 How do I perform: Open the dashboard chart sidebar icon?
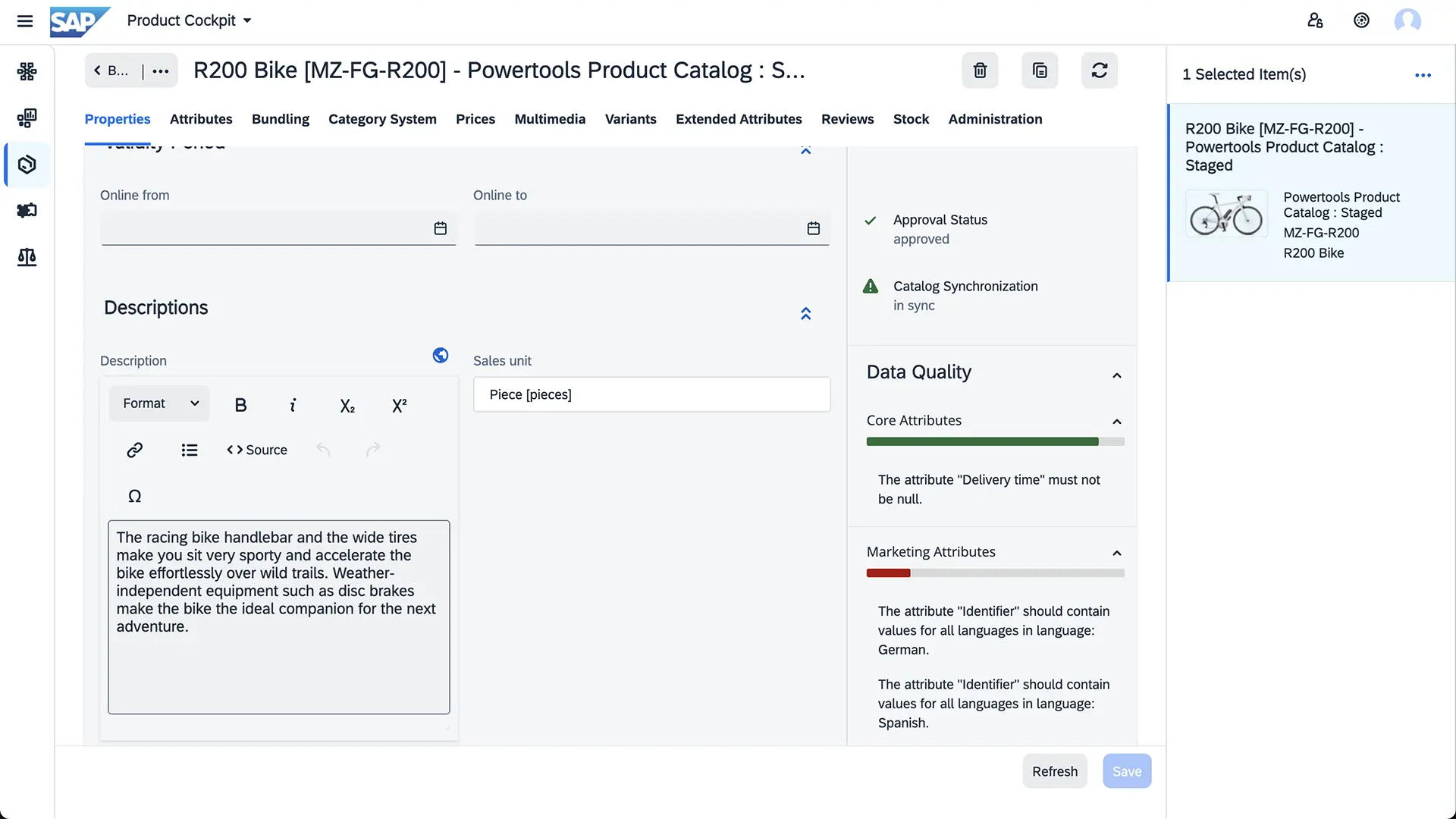(27, 118)
